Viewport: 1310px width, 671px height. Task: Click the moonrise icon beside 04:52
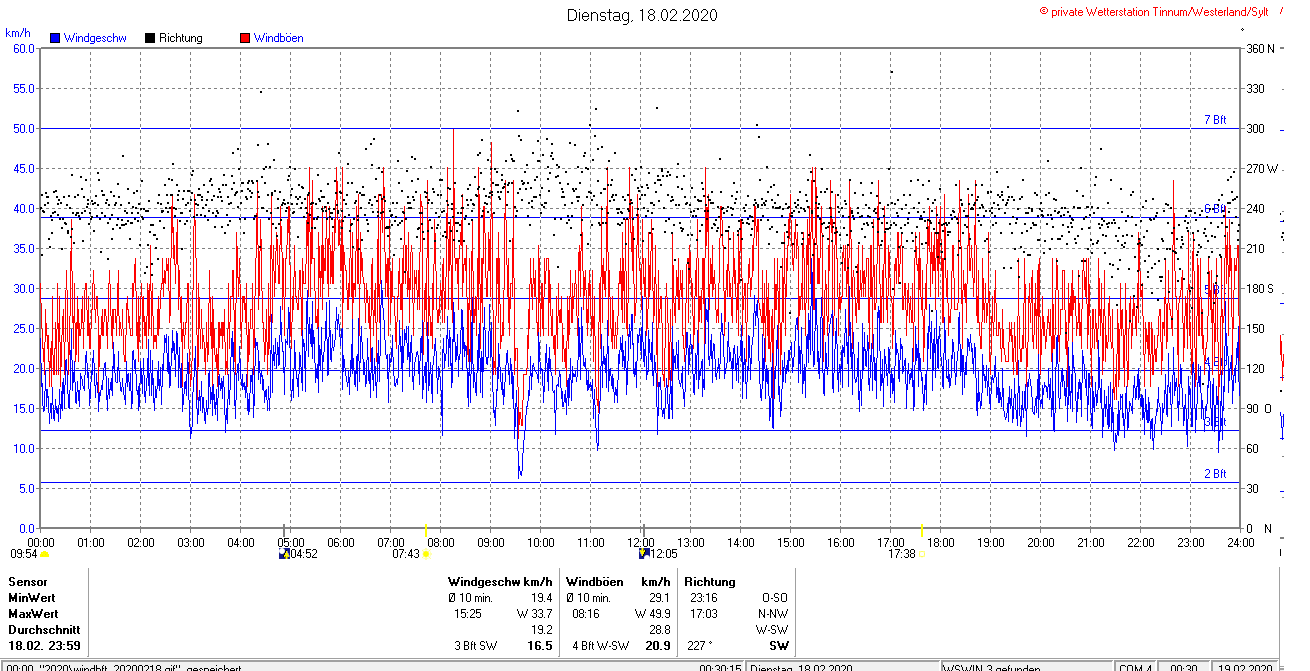(284, 553)
